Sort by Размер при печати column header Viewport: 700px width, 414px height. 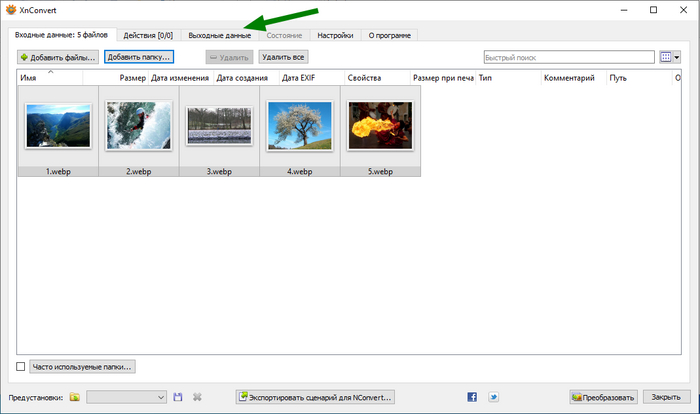coord(443,78)
